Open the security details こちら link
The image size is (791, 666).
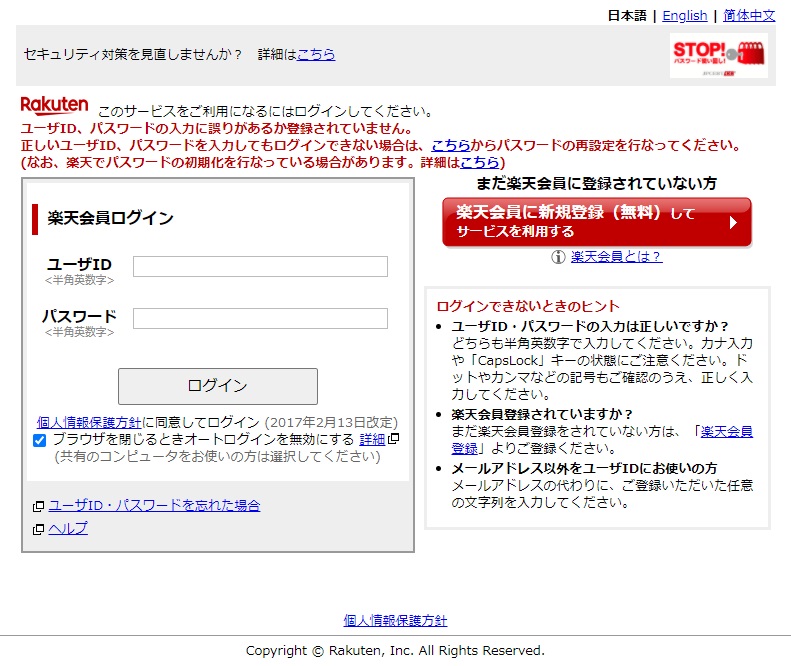316,54
